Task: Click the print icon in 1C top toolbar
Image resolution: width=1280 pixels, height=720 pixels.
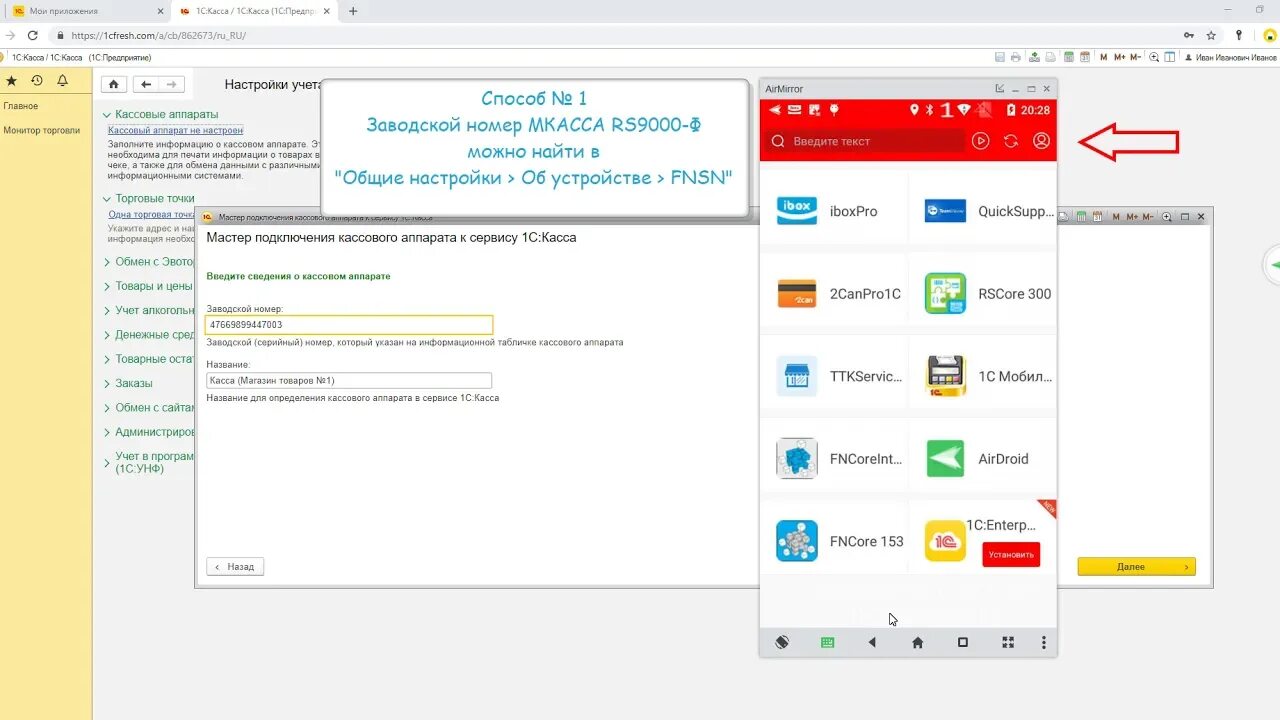Action: point(1016,57)
